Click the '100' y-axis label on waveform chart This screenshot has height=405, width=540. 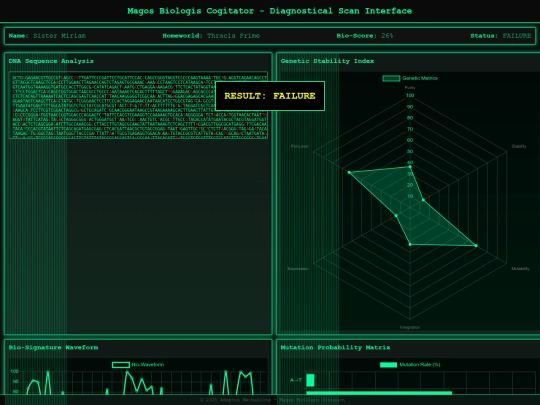(x=14, y=371)
